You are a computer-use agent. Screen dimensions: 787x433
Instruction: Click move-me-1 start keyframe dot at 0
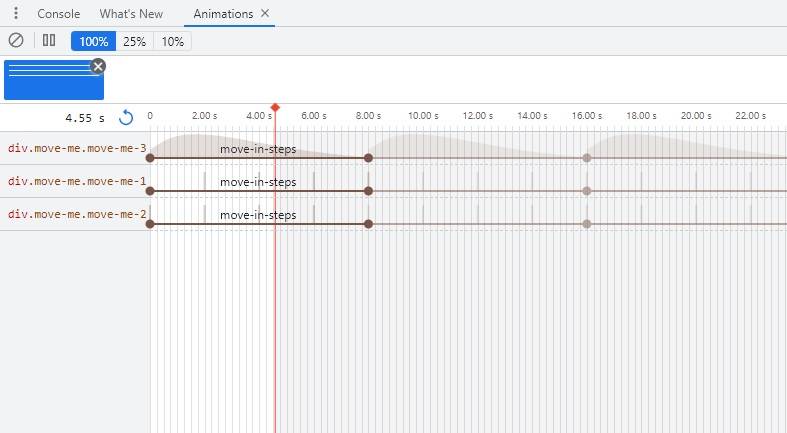tap(150, 191)
